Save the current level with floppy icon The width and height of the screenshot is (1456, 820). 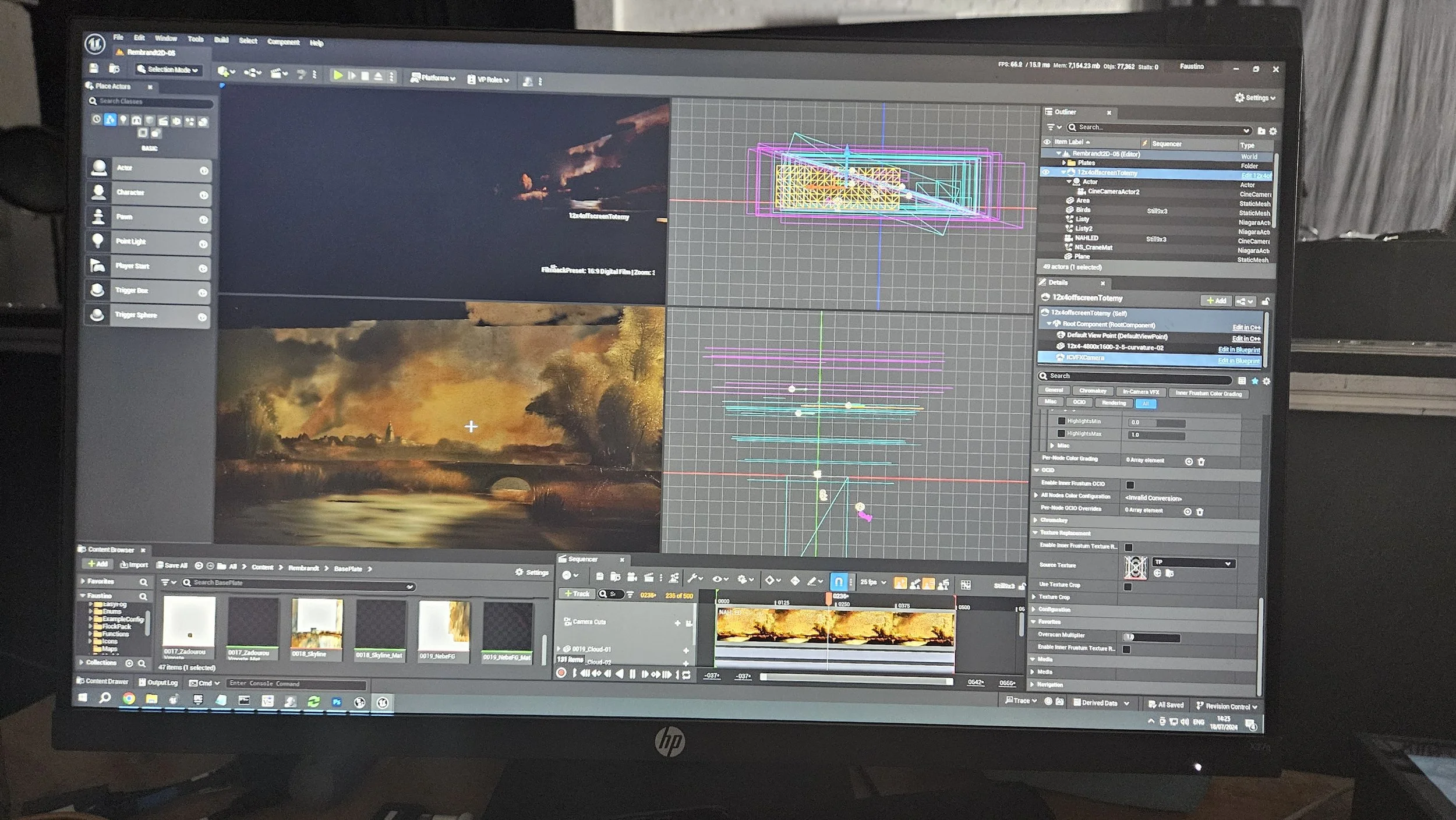94,69
